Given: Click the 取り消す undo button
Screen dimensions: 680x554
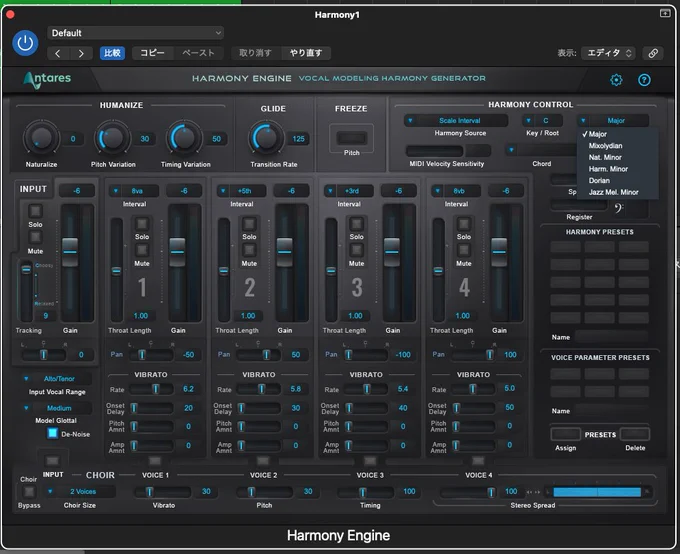Looking at the screenshot, I should [255, 53].
